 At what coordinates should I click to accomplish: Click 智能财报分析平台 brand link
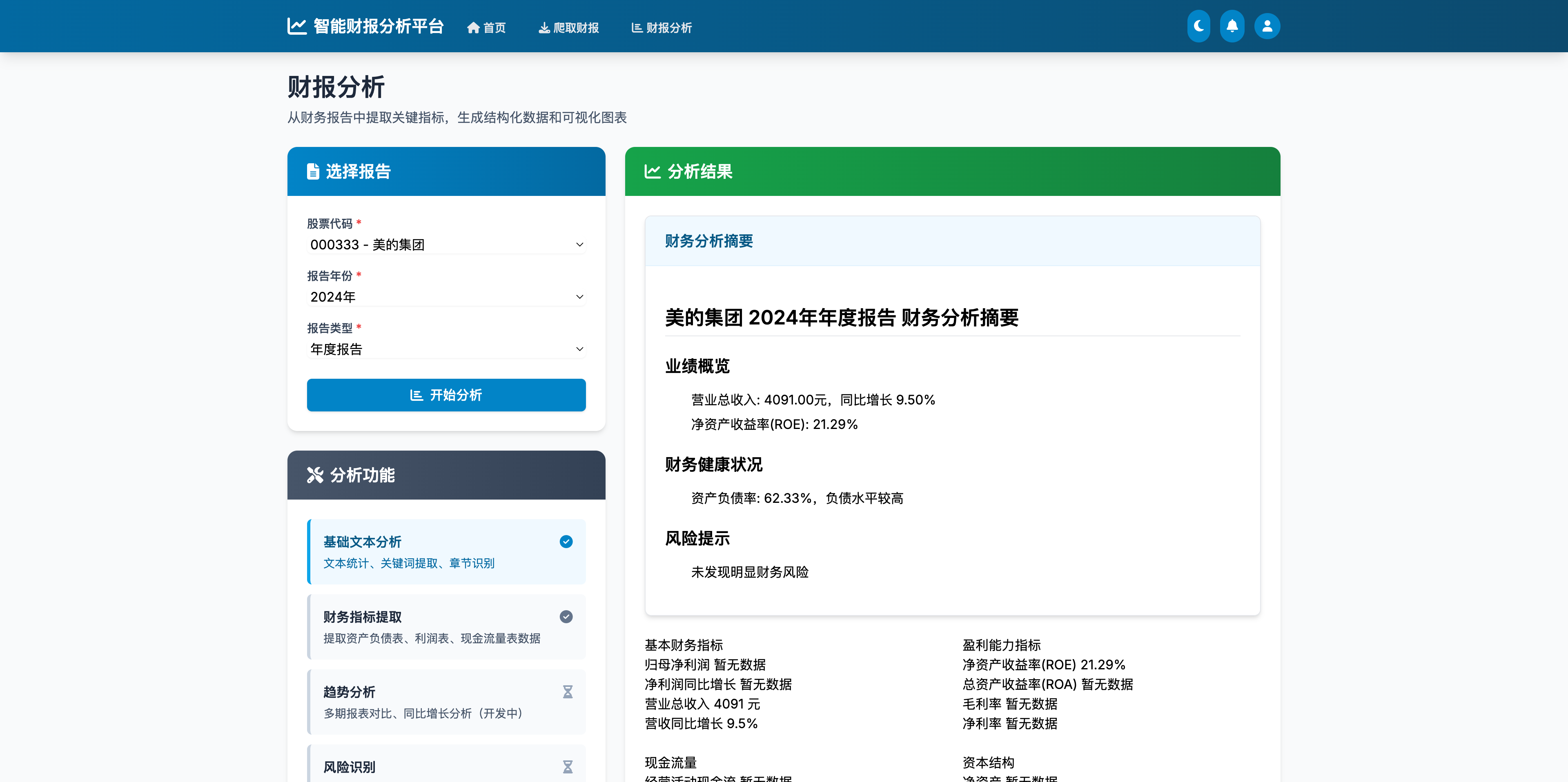click(x=365, y=26)
